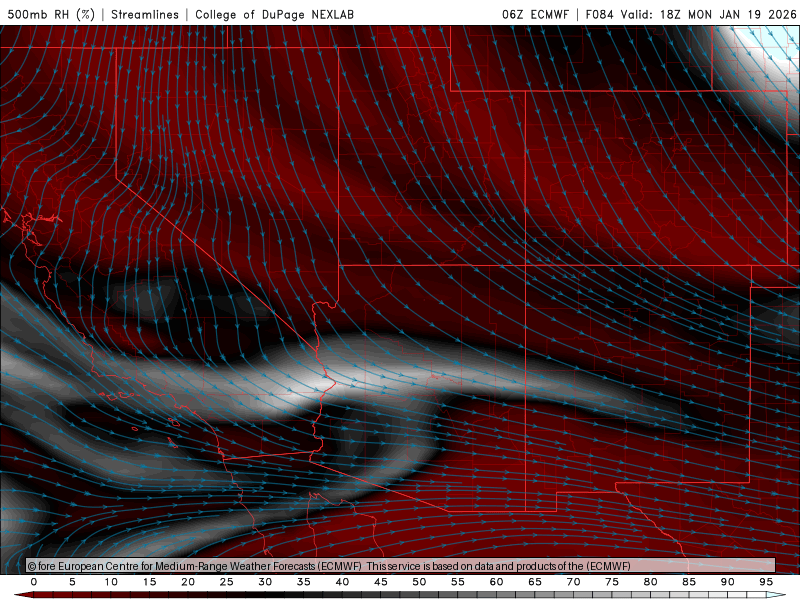This screenshot has width=800, height=600.
Task: Click the colorbar label "15"
Action: pos(149,582)
